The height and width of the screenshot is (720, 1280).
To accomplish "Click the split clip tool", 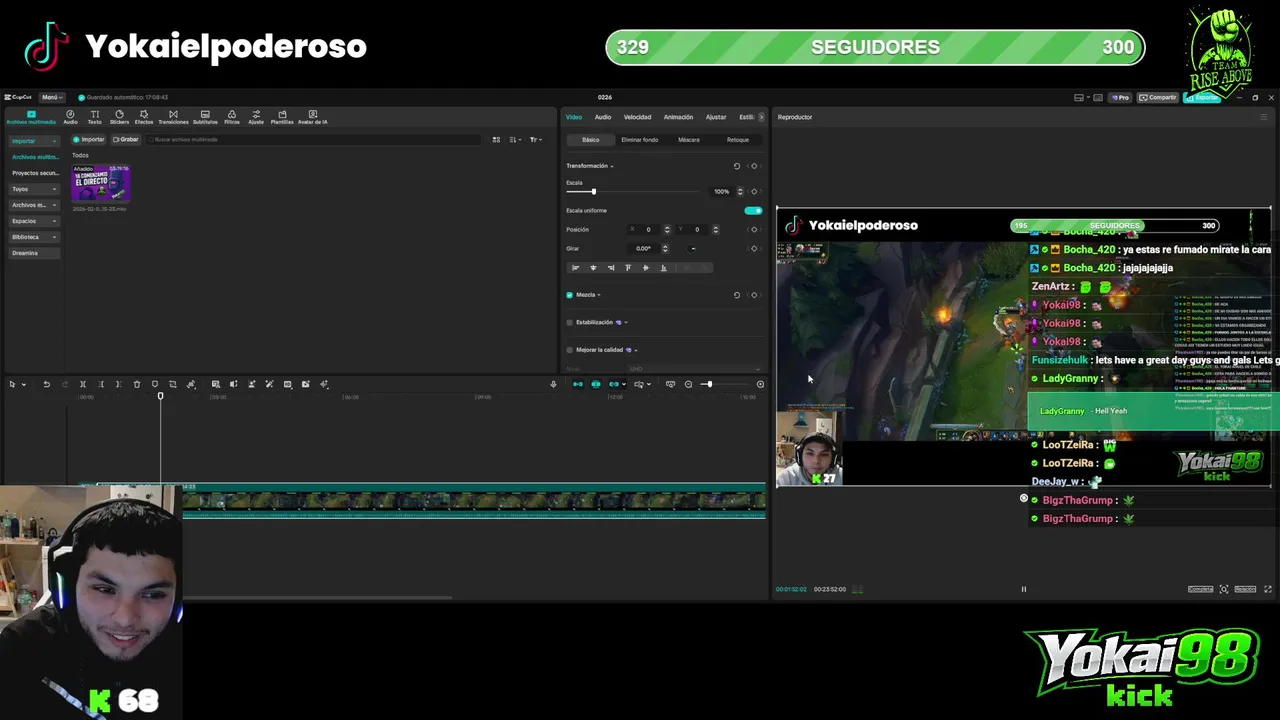I will coord(83,384).
